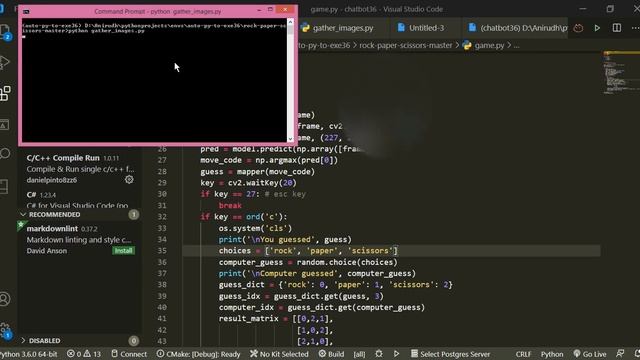640x360 pixels.
Task: Click the RECOMMENDED count badge
Action: (x=133, y=215)
